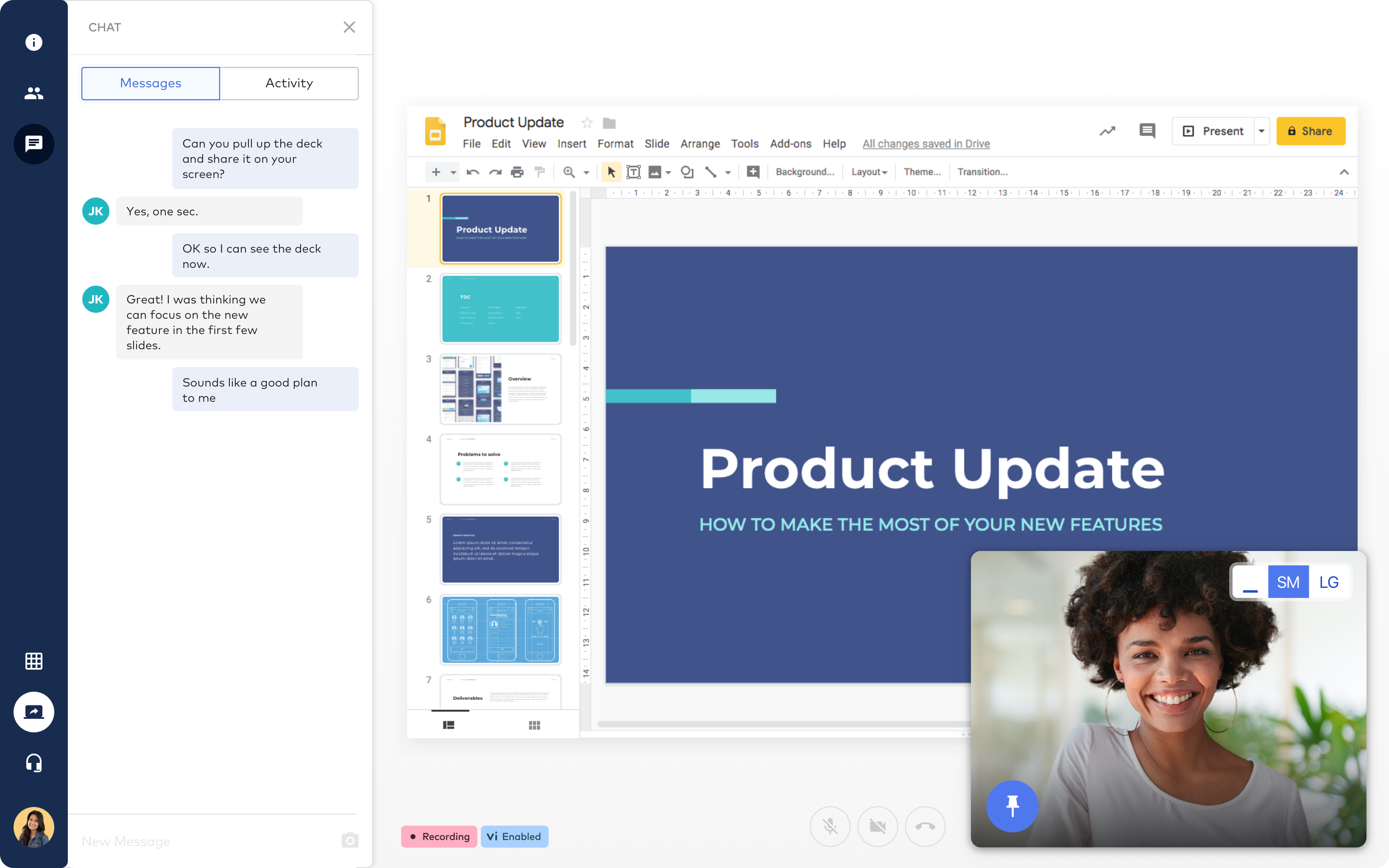Click the yellow Share button
The image size is (1389, 868).
click(1311, 131)
